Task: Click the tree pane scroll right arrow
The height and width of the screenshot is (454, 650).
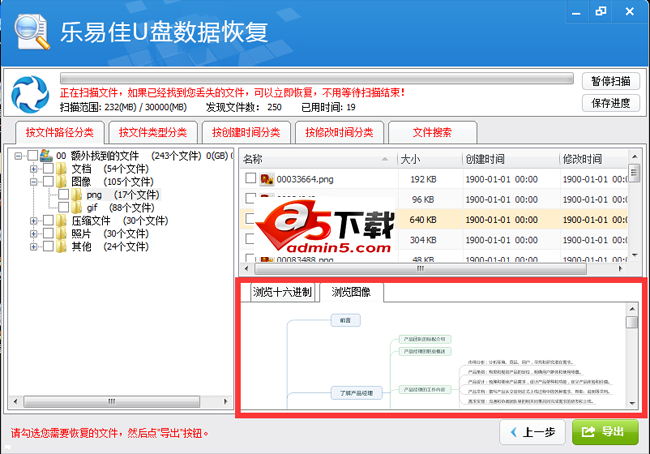Action: [226, 401]
